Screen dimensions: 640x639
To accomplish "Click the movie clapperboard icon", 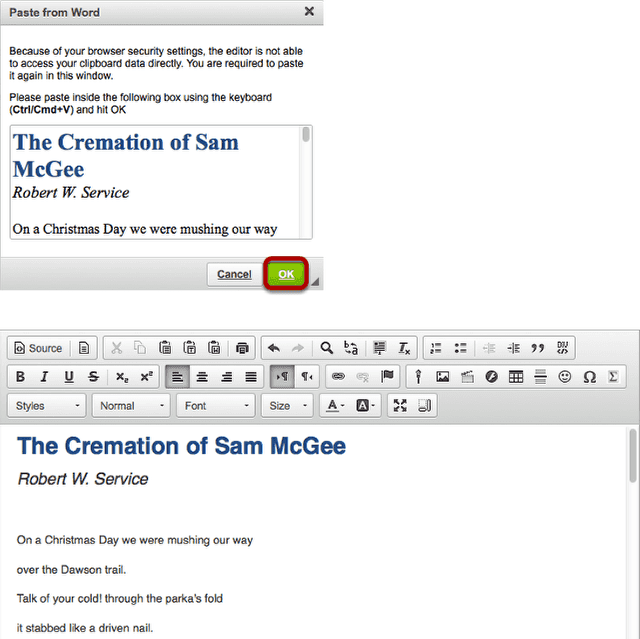I will (467, 377).
